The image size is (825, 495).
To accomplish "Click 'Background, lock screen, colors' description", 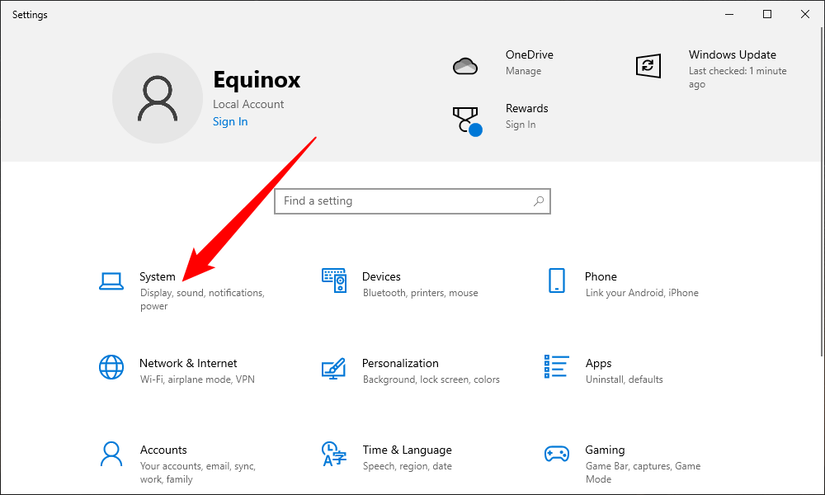I will point(431,380).
